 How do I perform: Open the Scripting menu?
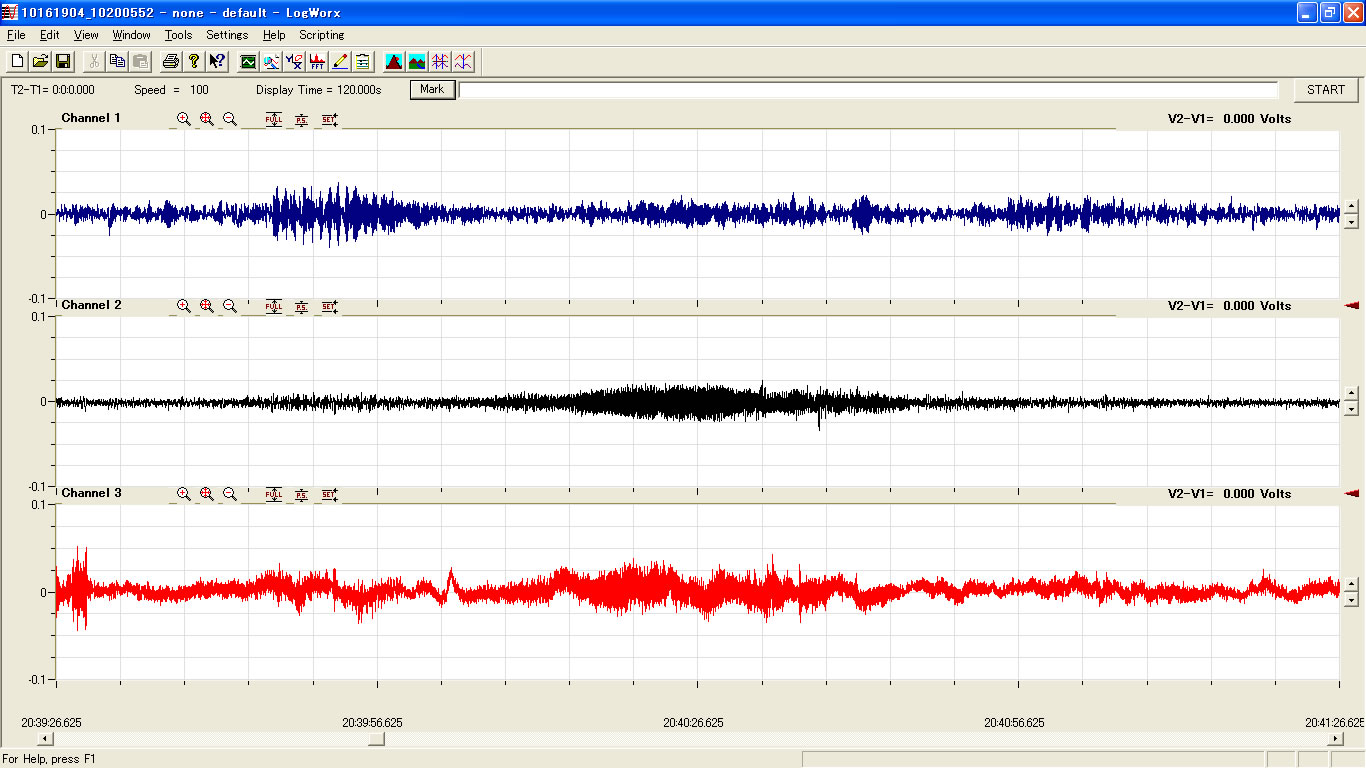[x=321, y=35]
